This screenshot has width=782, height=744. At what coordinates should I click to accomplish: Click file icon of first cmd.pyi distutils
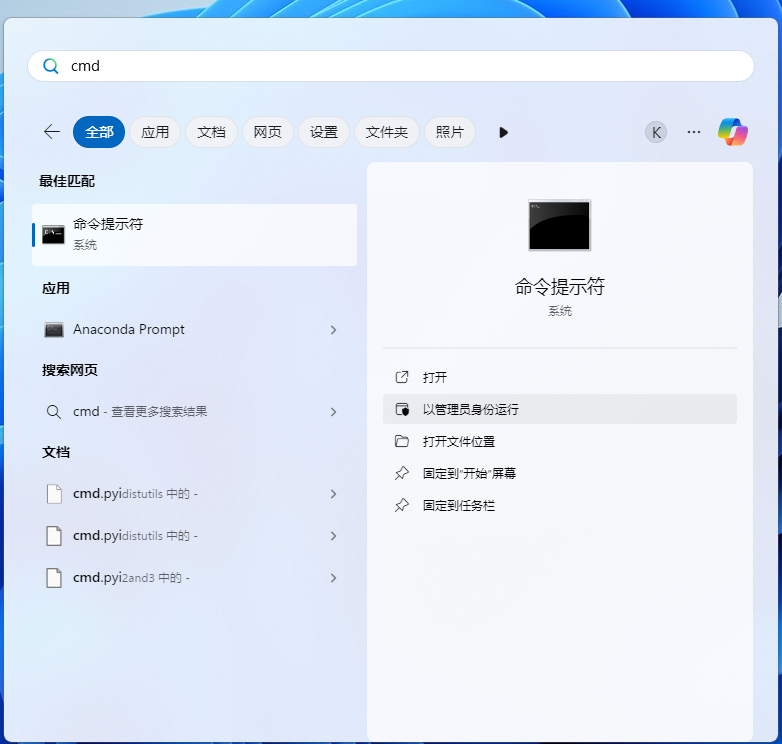point(54,494)
